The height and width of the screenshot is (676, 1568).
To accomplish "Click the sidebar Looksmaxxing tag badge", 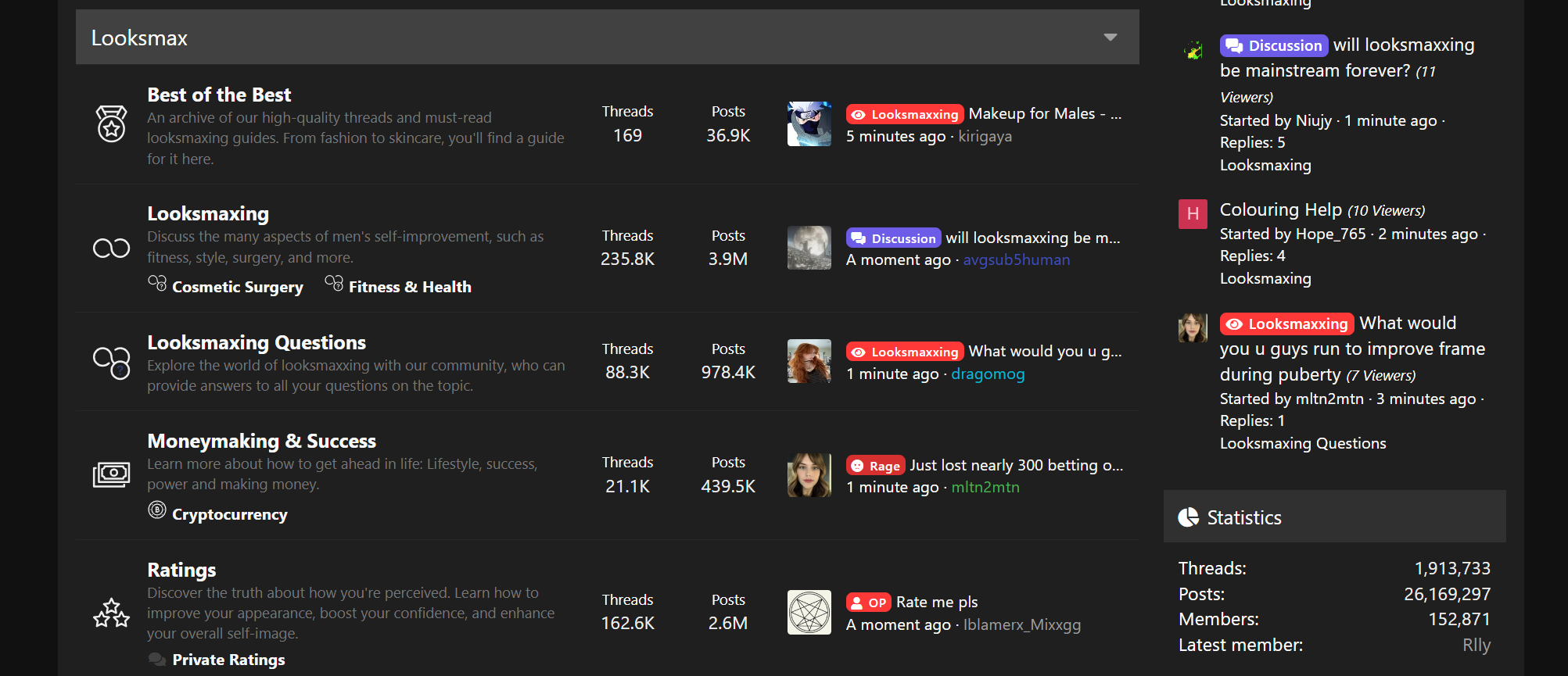I will 1286,324.
